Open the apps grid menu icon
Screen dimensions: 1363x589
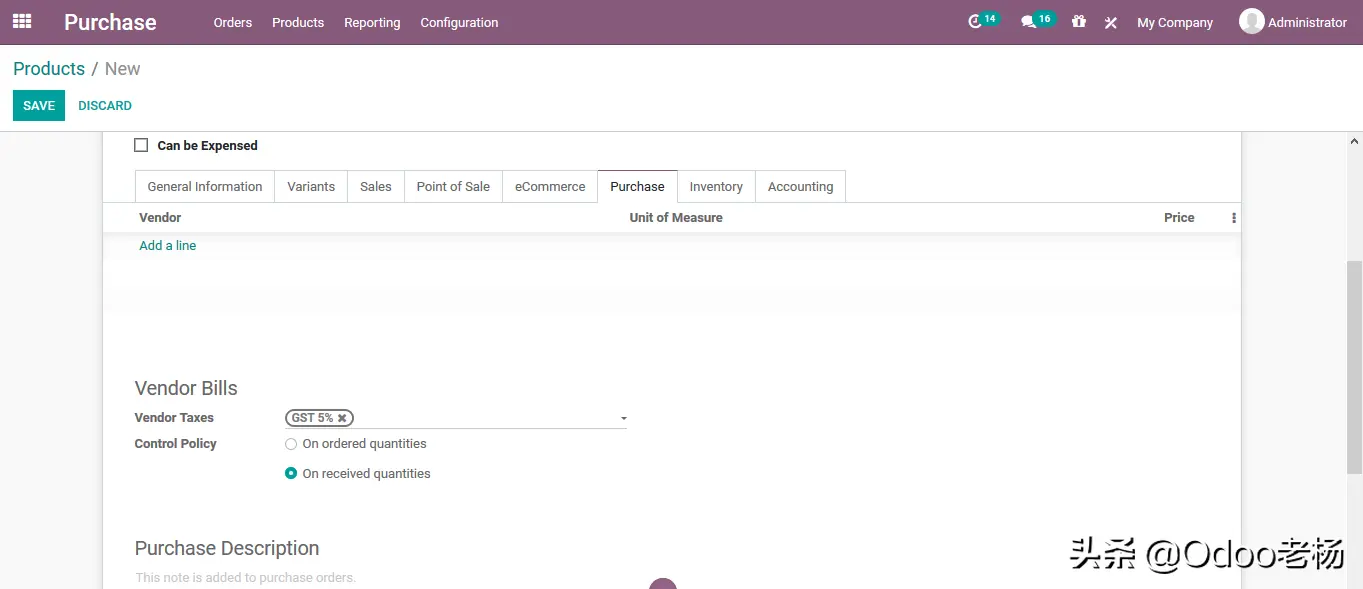coord(22,21)
